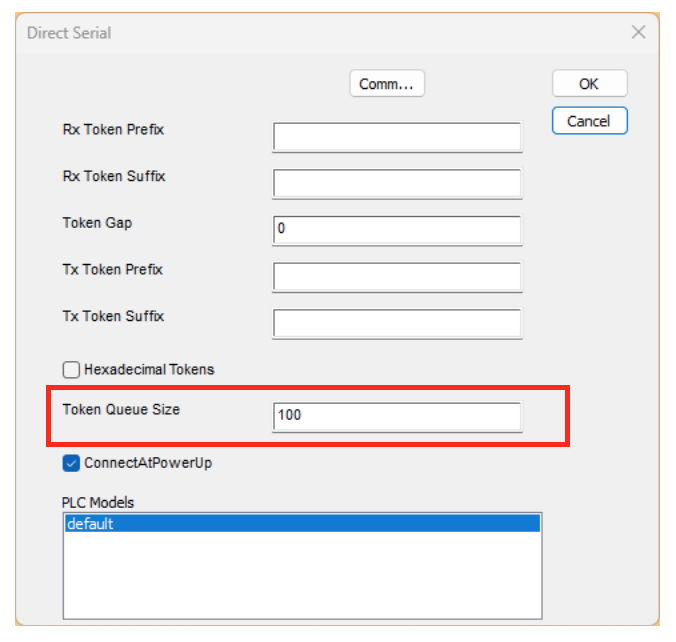Click the Tx Token Suffix label
The height and width of the screenshot is (642, 676).
[113, 316]
